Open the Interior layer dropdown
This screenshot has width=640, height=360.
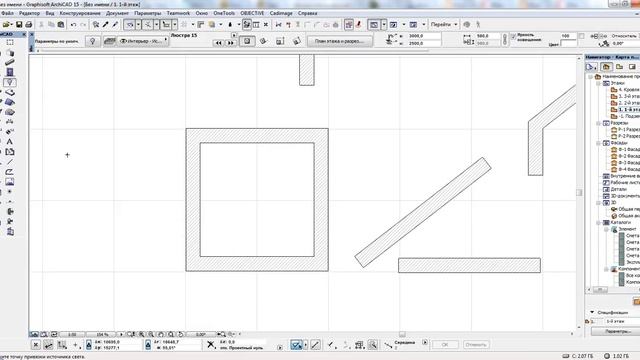(x=143, y=41)
